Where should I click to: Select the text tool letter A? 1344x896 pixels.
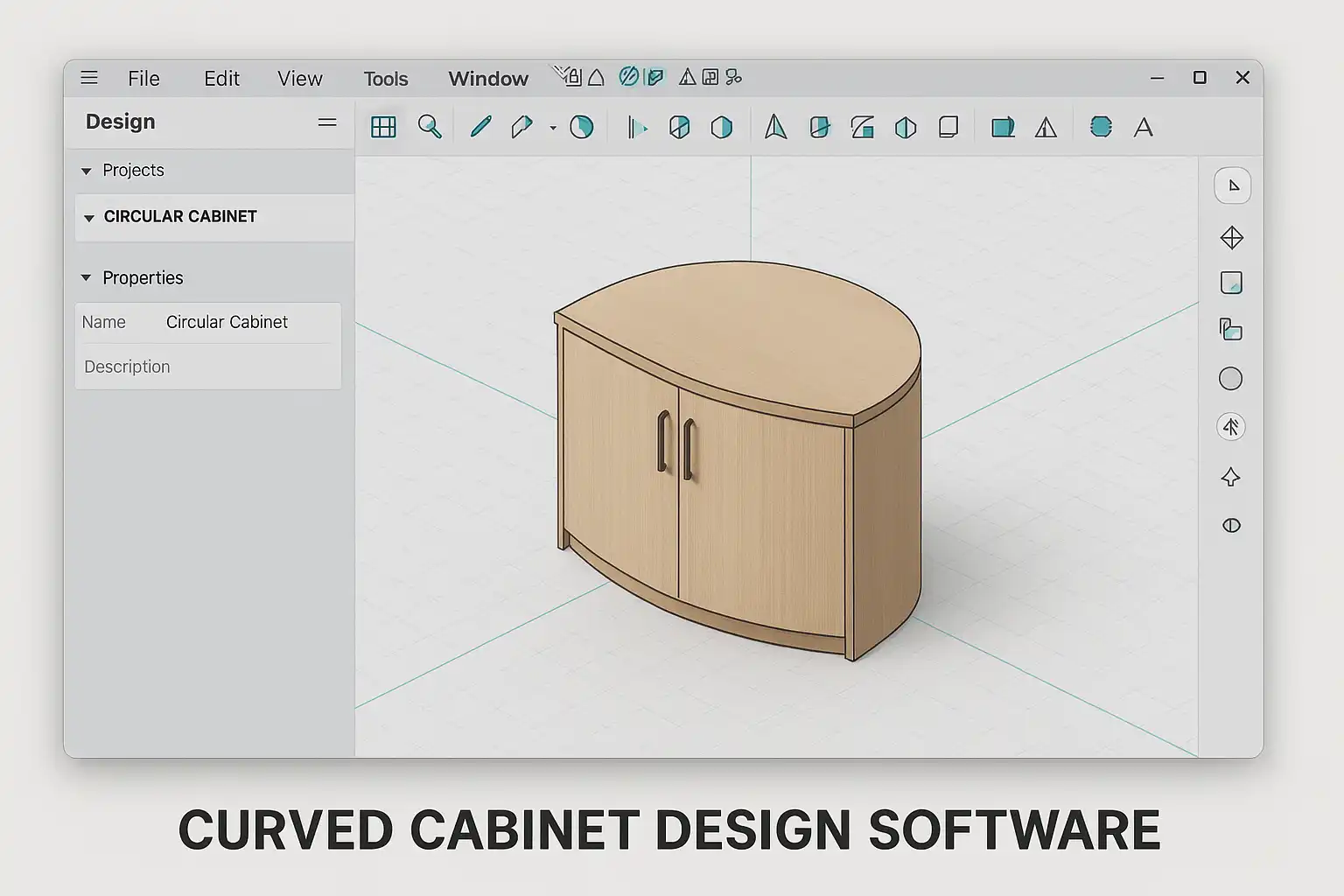(1143, 128)
